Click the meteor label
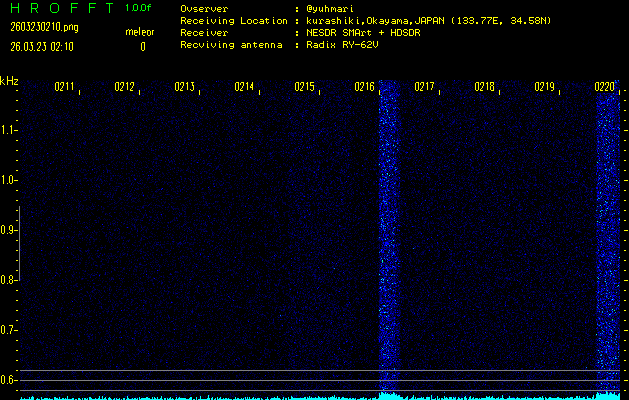The height and width of the screenshot is (400, 629). pyautogui.click(x=140, y=32)
